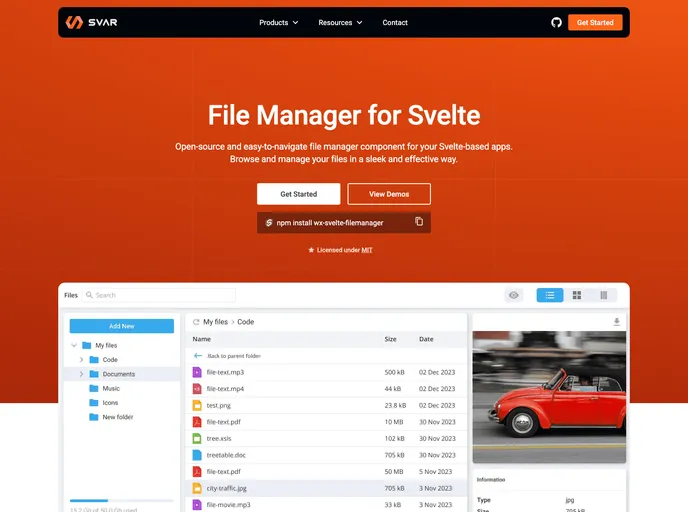Click the Music folder icon
The image size is (688, 512).
coord(94,388)
